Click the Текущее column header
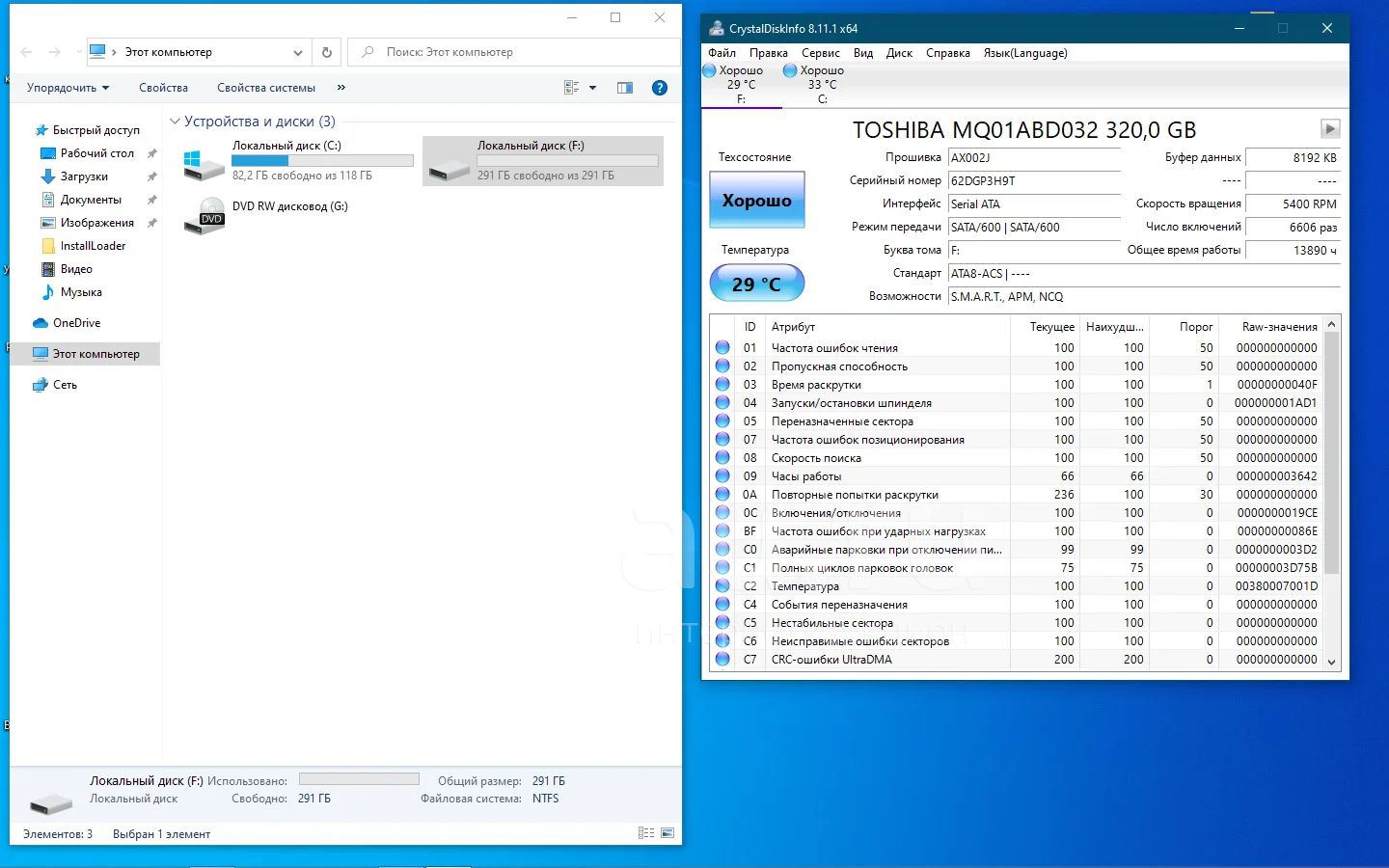 click(x=1045, y=327)
